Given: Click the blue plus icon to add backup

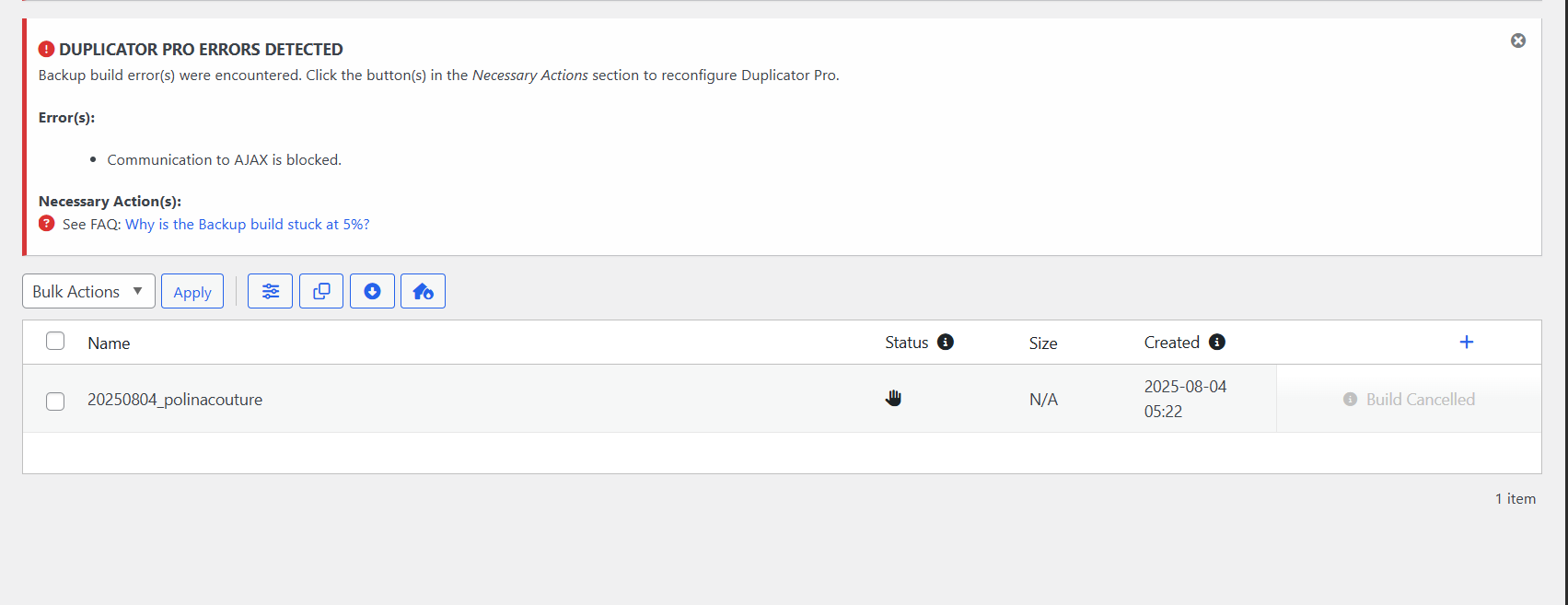Looking at the screenshot, I should click(x=1467, y=342).
